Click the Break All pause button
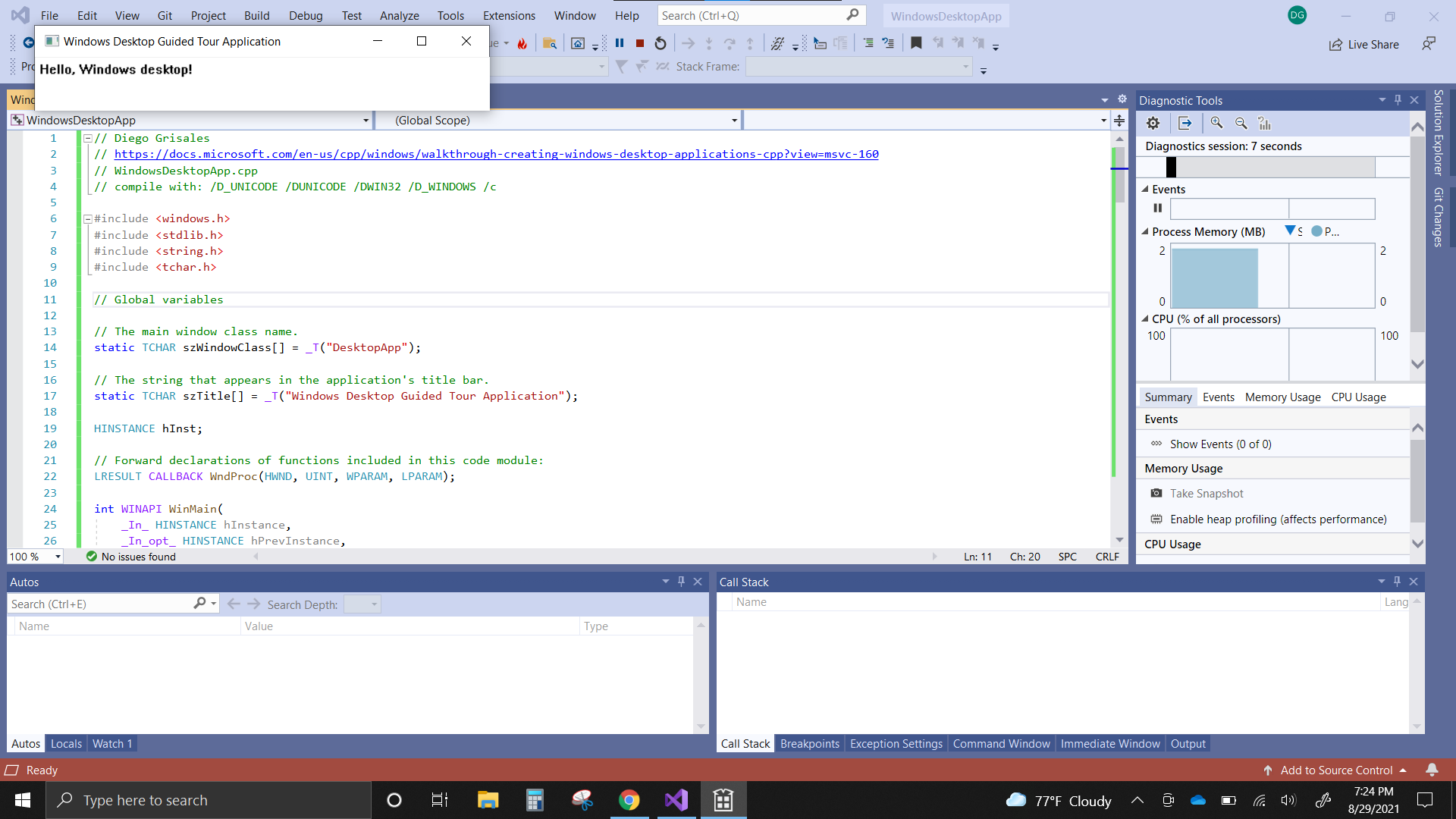Screen dimensions: 1456x819 [620, 43]
